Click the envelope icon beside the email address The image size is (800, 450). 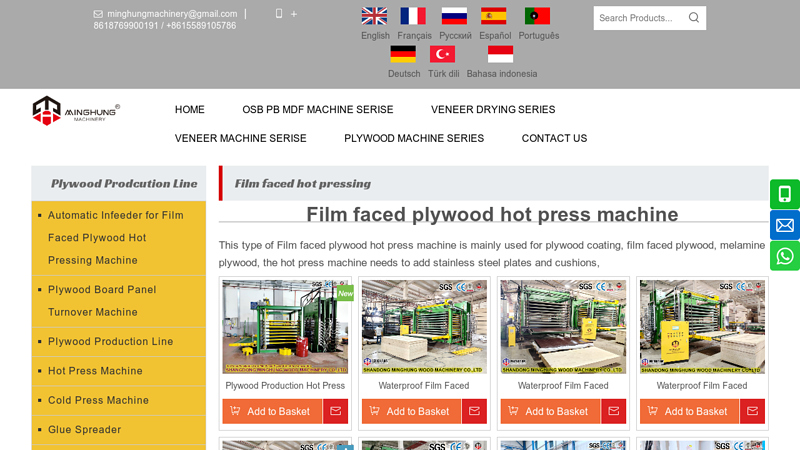tap(98, 14)
